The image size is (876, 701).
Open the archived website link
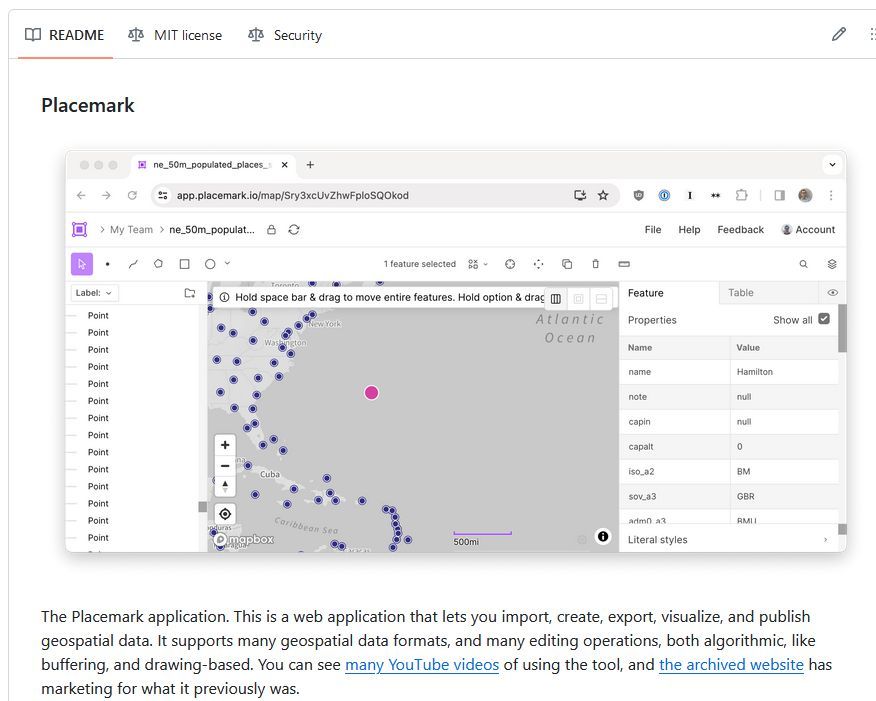731,665
